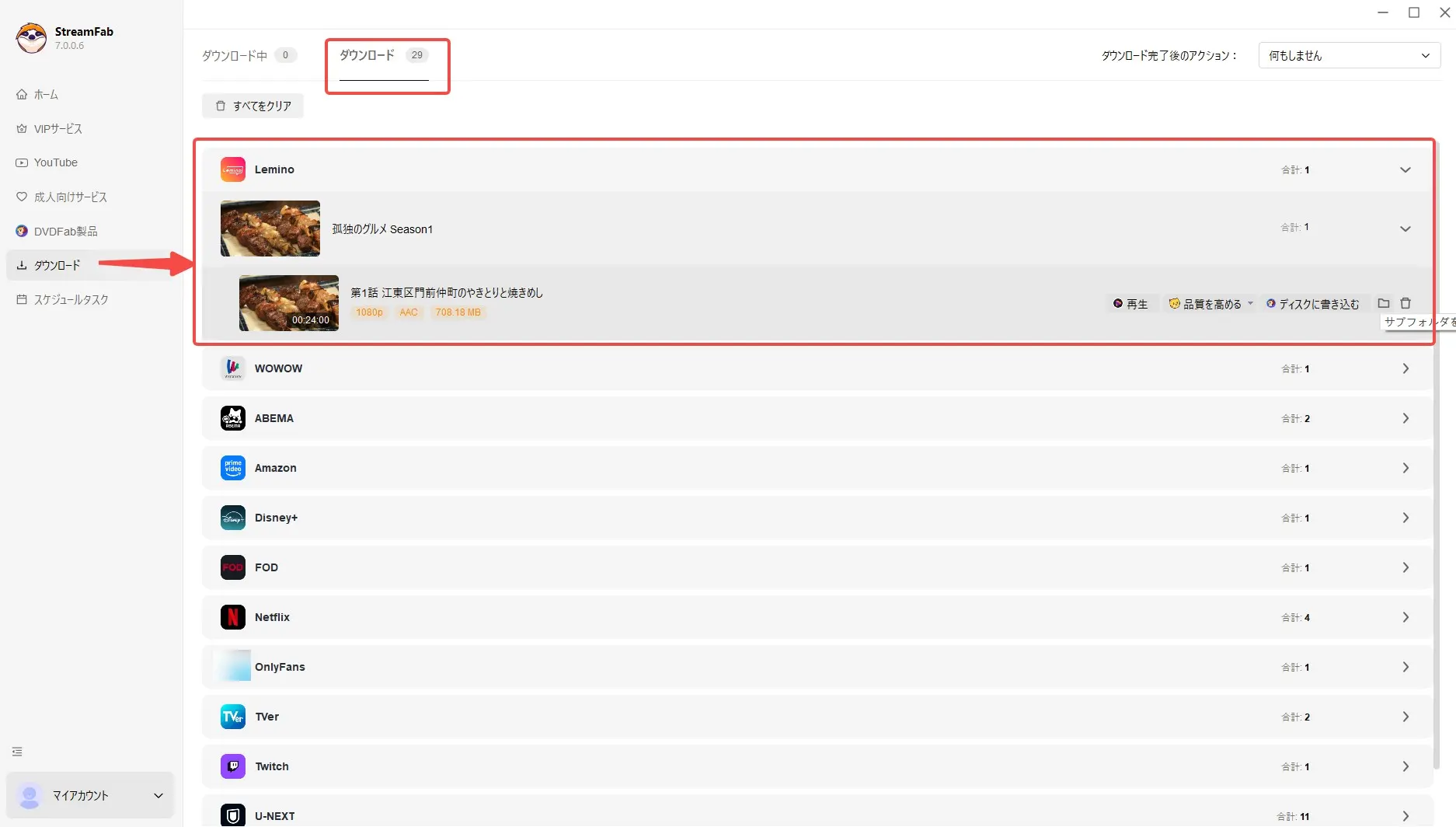This screenshot has height=827, width=1456.
Task: Open DVDFab製品 in the sidebar
Action: coord(57,231)
